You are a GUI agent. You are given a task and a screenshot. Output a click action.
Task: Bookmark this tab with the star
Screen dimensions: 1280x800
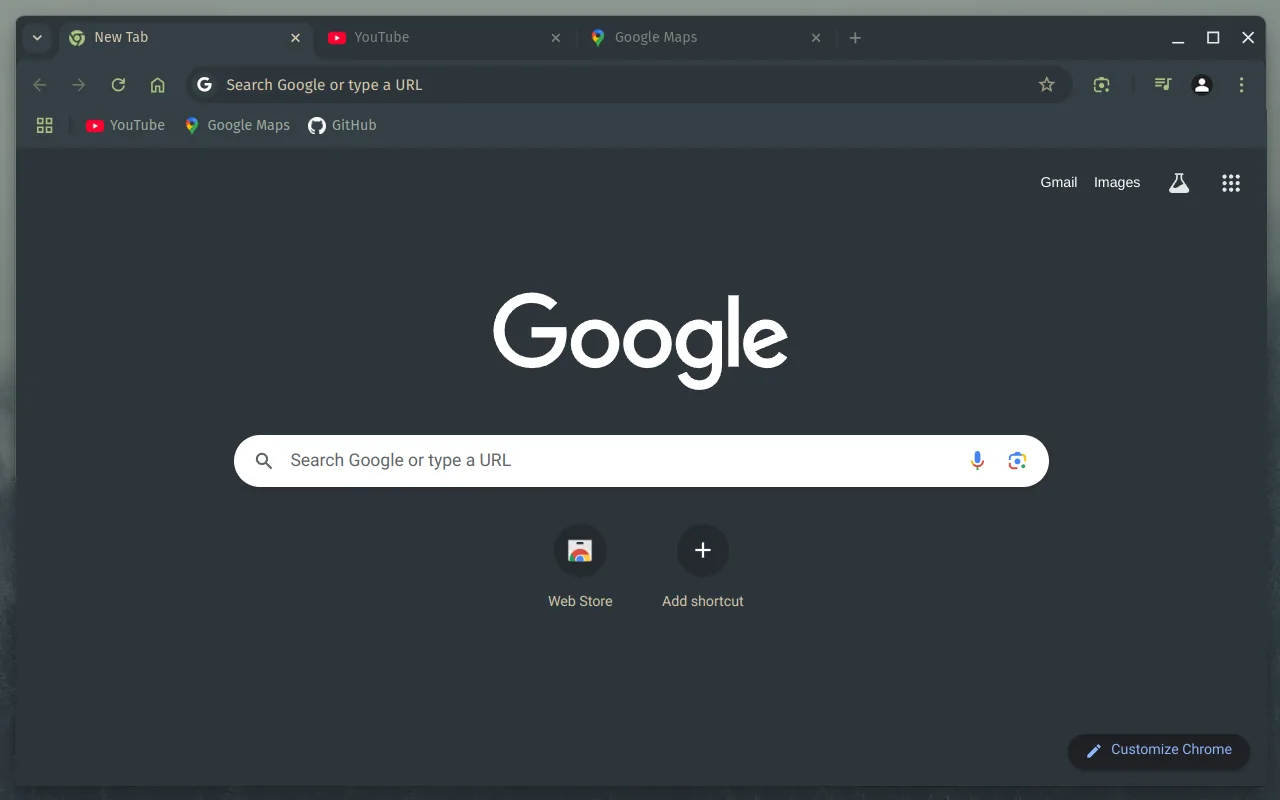click(1047, 85)
